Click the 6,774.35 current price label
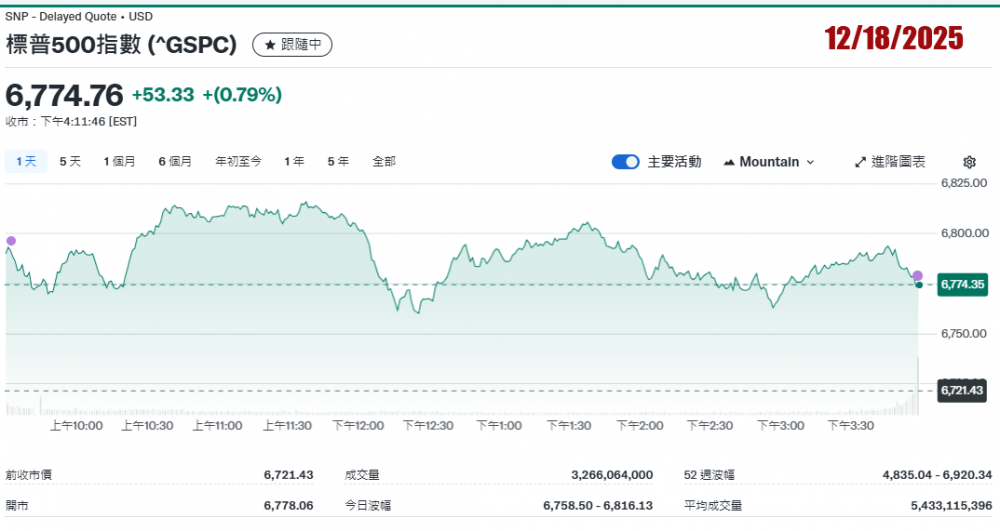This screenshot has height=531, width=1000. [x=963, y=285]
